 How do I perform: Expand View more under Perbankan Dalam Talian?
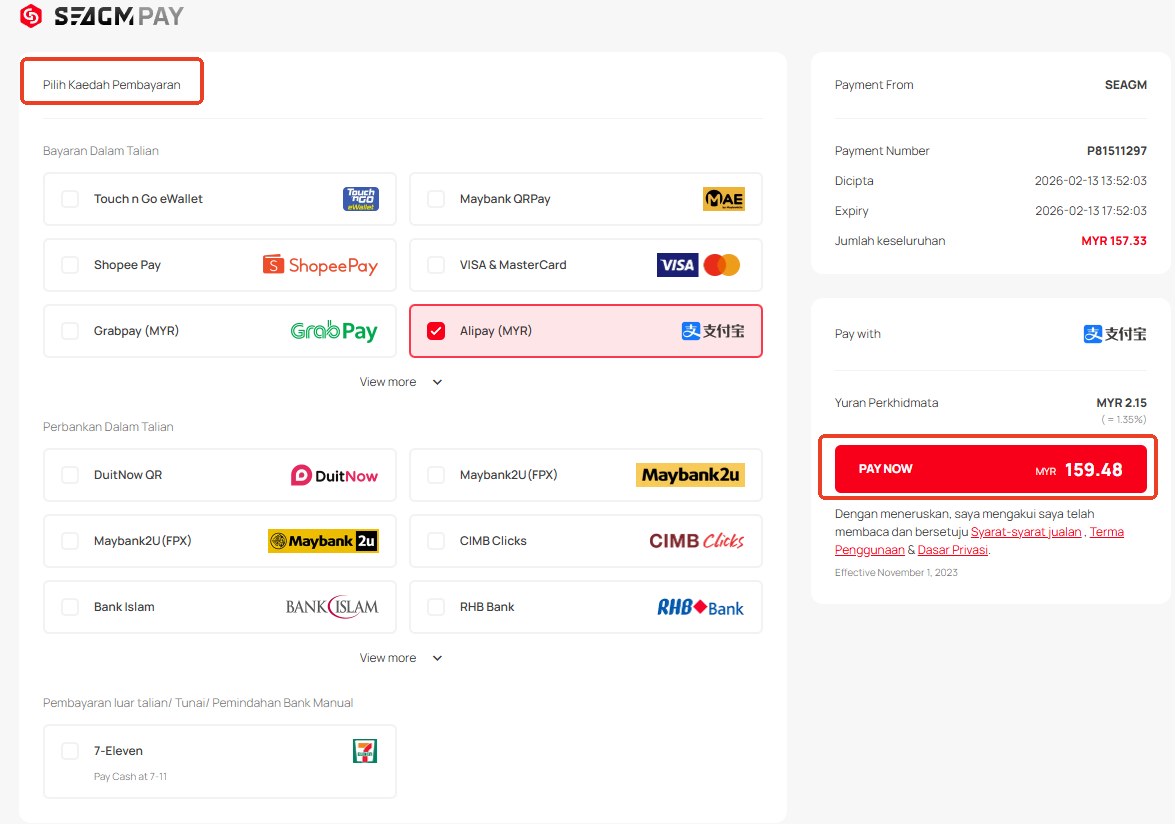click(x=400, y=658)
